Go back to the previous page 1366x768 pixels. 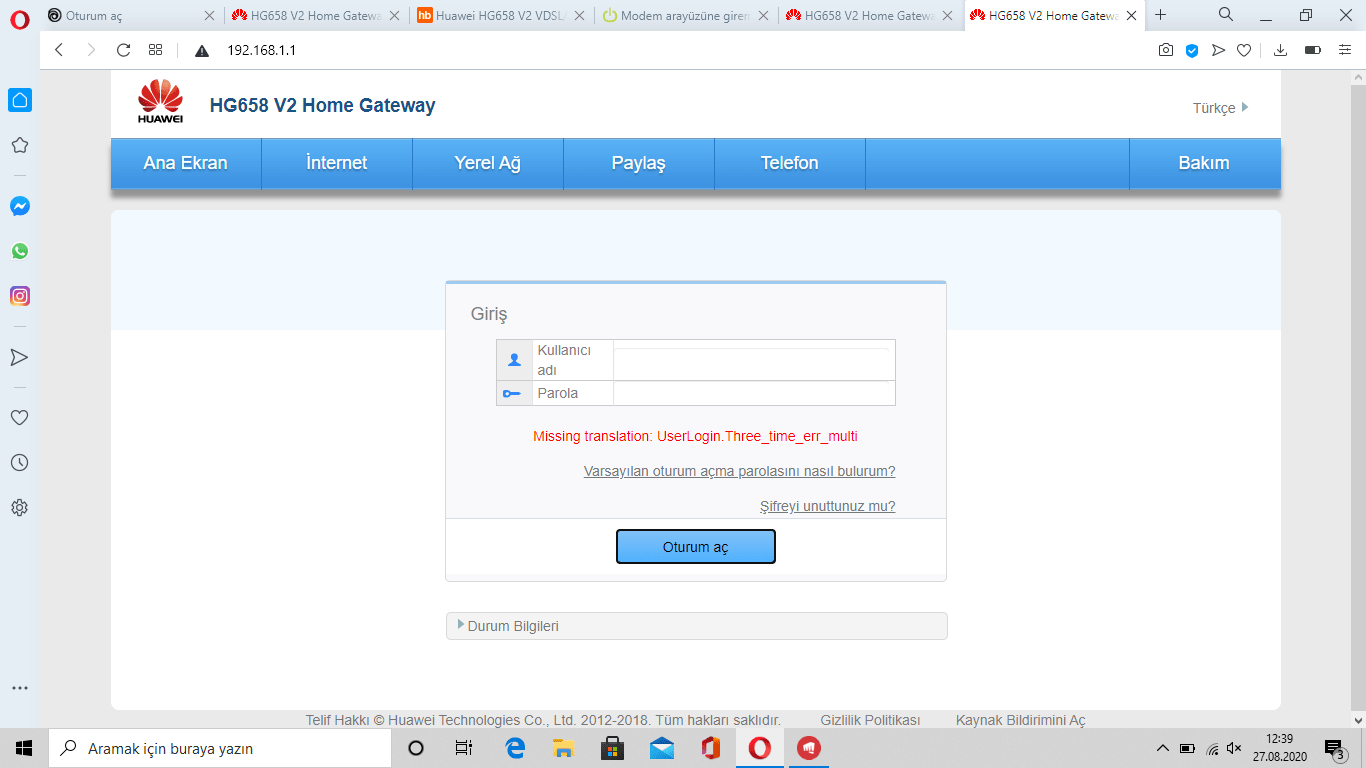tap(59, 50)
